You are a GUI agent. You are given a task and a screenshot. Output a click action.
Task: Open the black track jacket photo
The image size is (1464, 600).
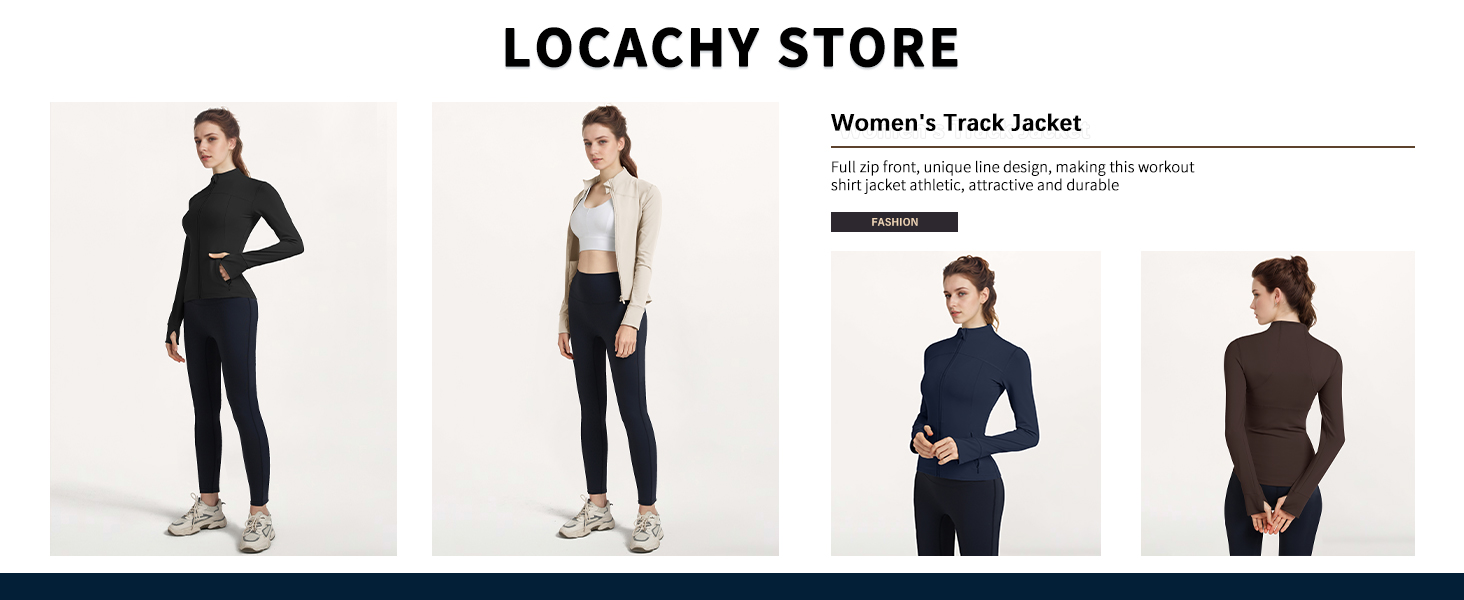tap(223, 329)
